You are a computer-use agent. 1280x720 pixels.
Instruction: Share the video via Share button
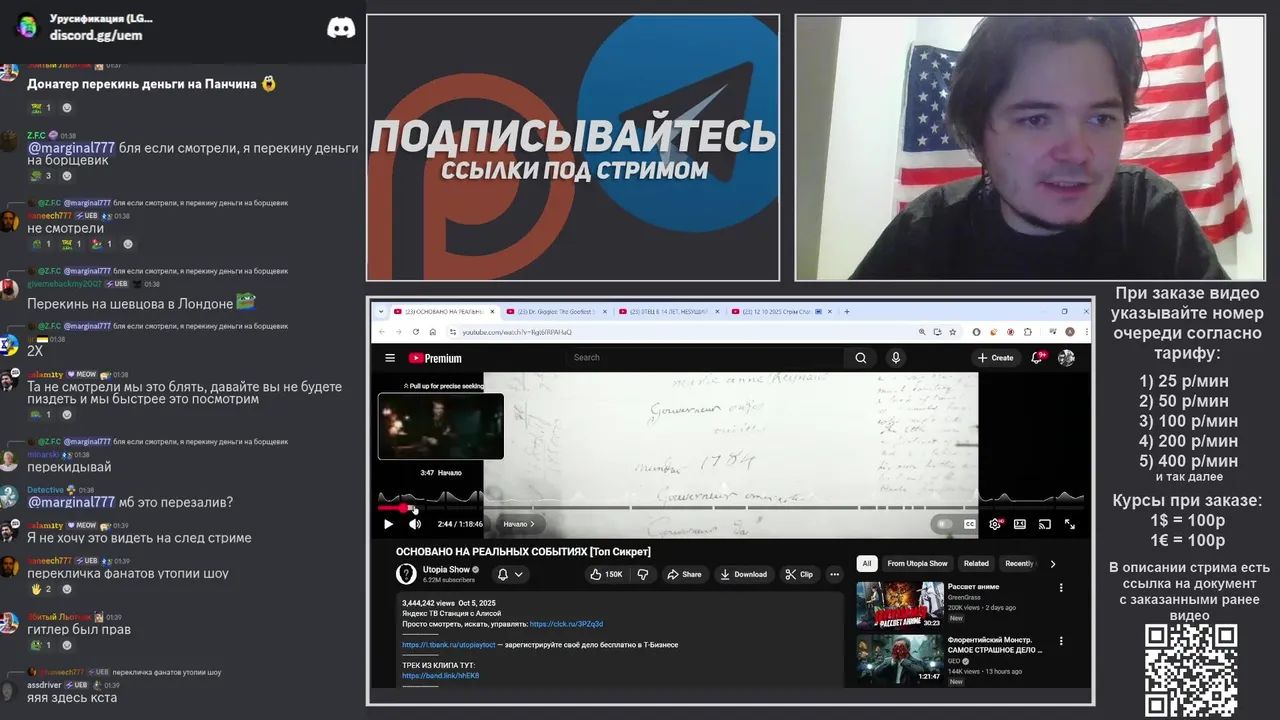click(x=684, y=574)
